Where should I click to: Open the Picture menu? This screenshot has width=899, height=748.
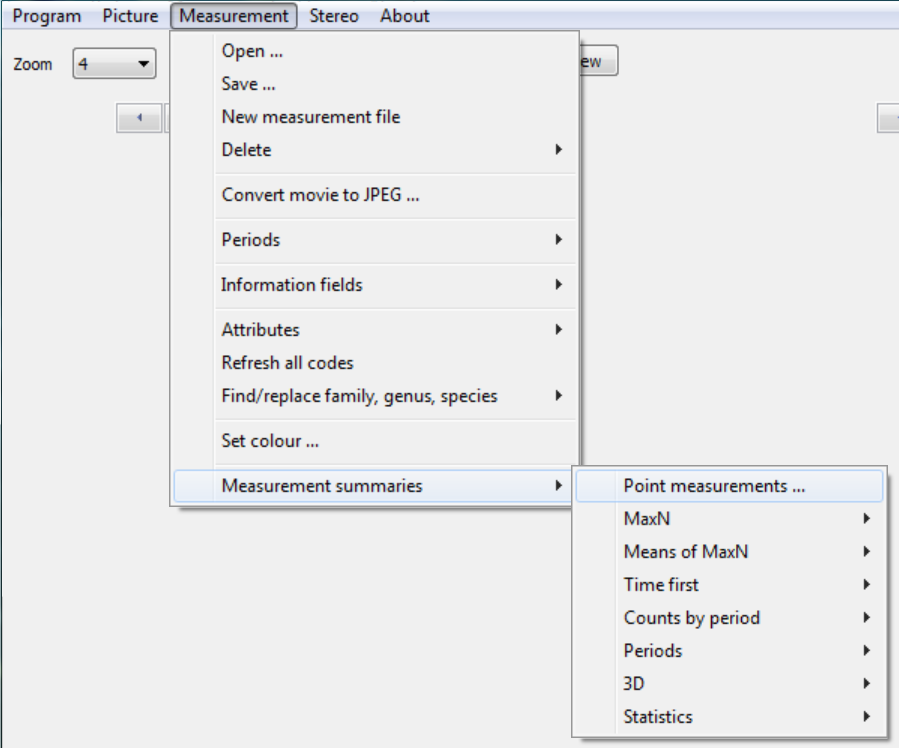(x=130, y=16)
